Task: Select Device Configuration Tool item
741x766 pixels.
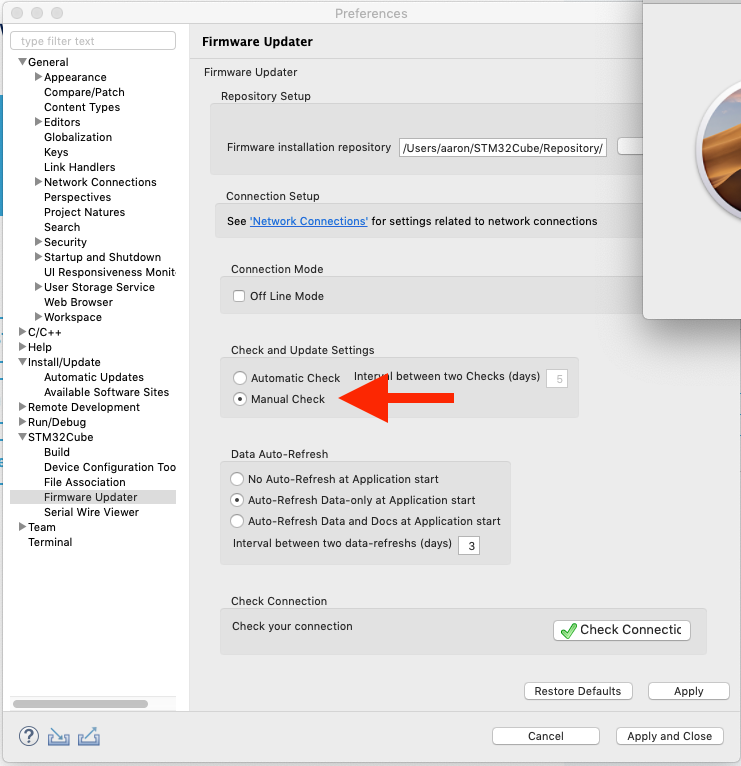Action: coord(110,467)
